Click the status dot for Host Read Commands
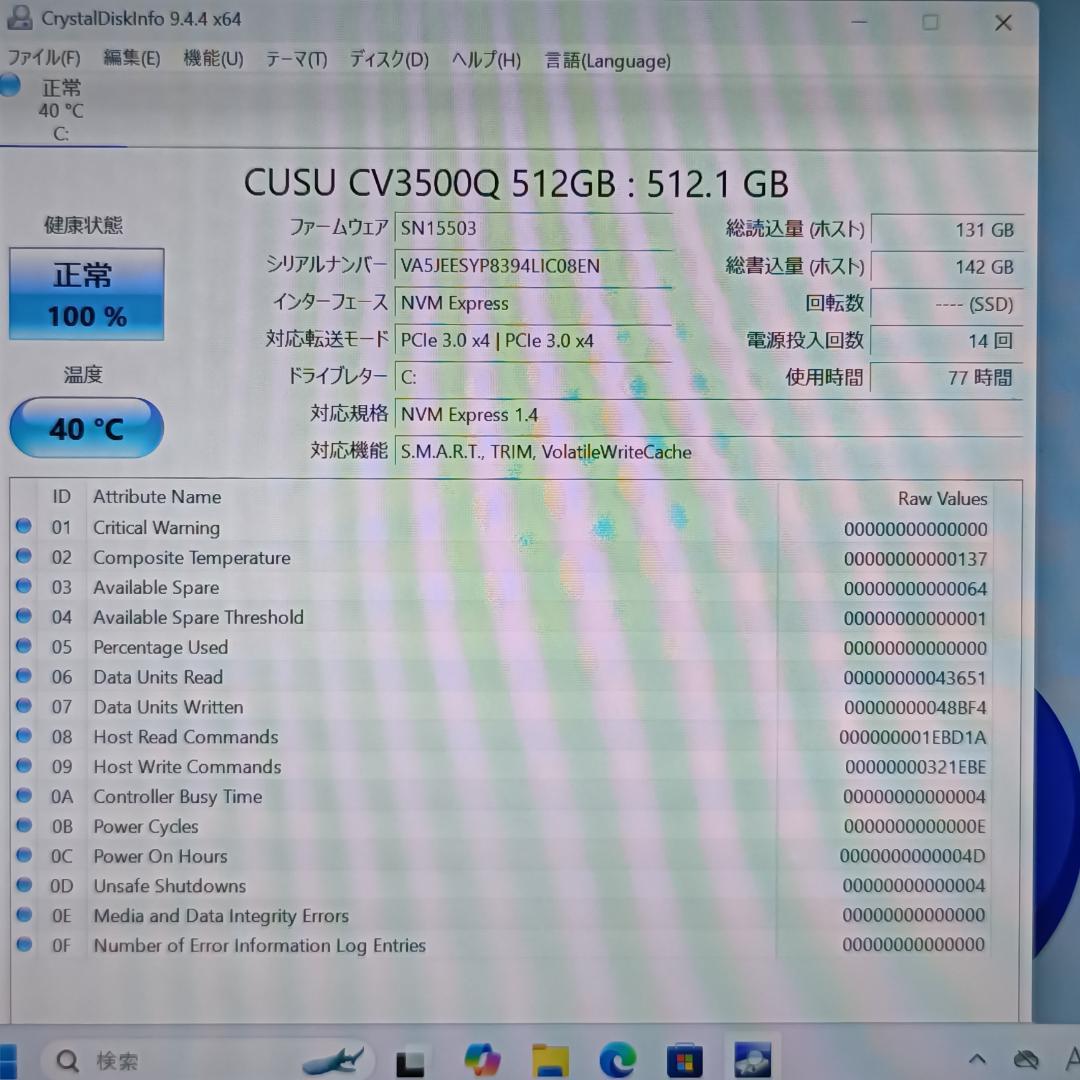Screen dimensions: 1080x1080 24,736
